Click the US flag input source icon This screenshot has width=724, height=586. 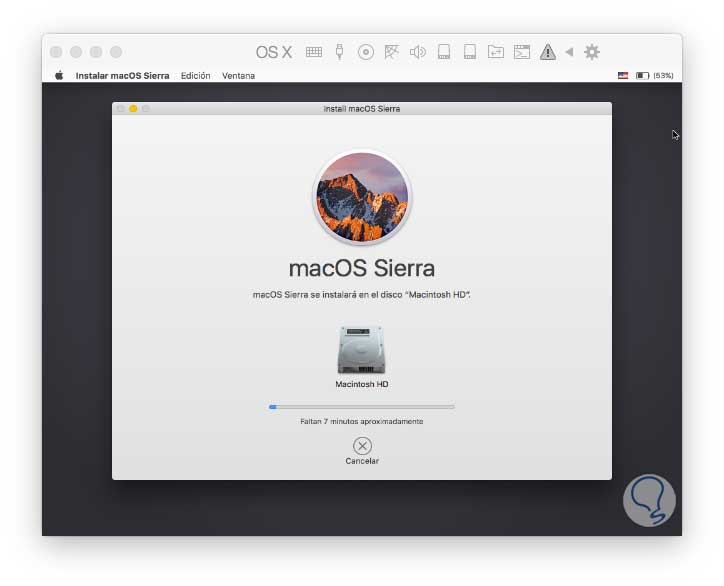(623, 75)
